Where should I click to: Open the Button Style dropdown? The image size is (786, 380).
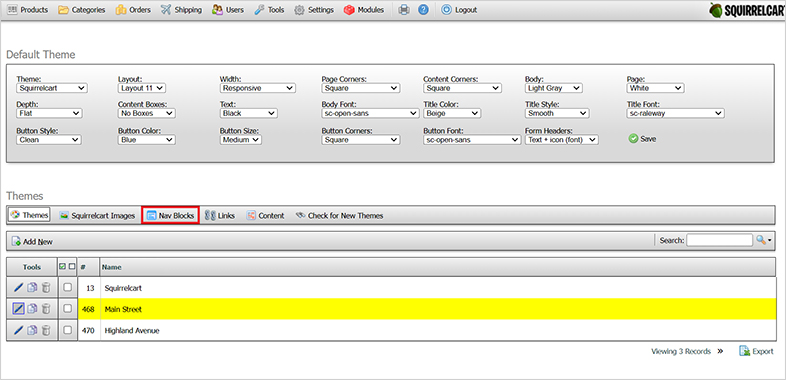coord(49,140)
